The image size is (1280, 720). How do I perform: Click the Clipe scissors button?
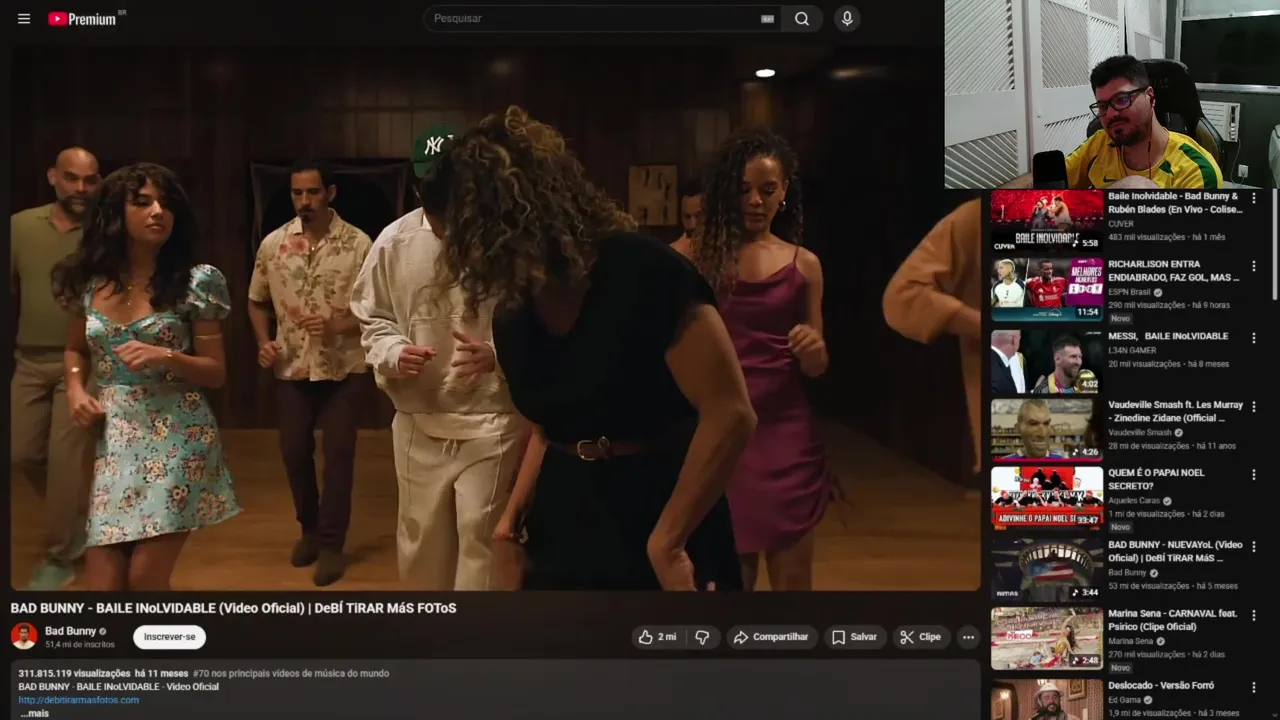pos(920,637)
